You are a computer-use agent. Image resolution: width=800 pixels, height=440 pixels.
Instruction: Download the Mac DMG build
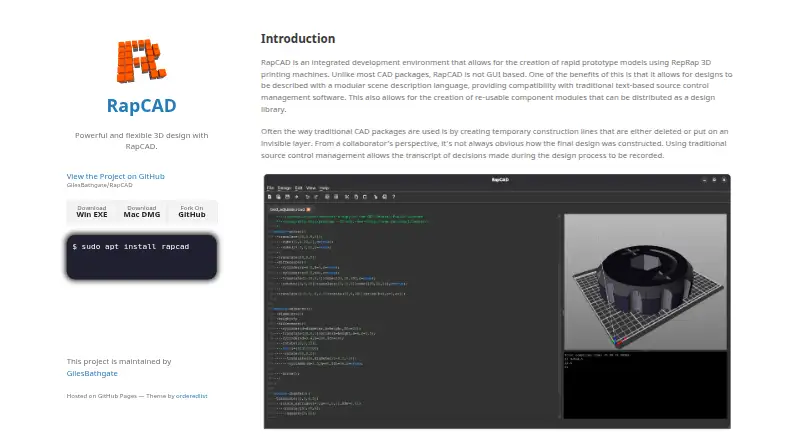tap(142, 212)
